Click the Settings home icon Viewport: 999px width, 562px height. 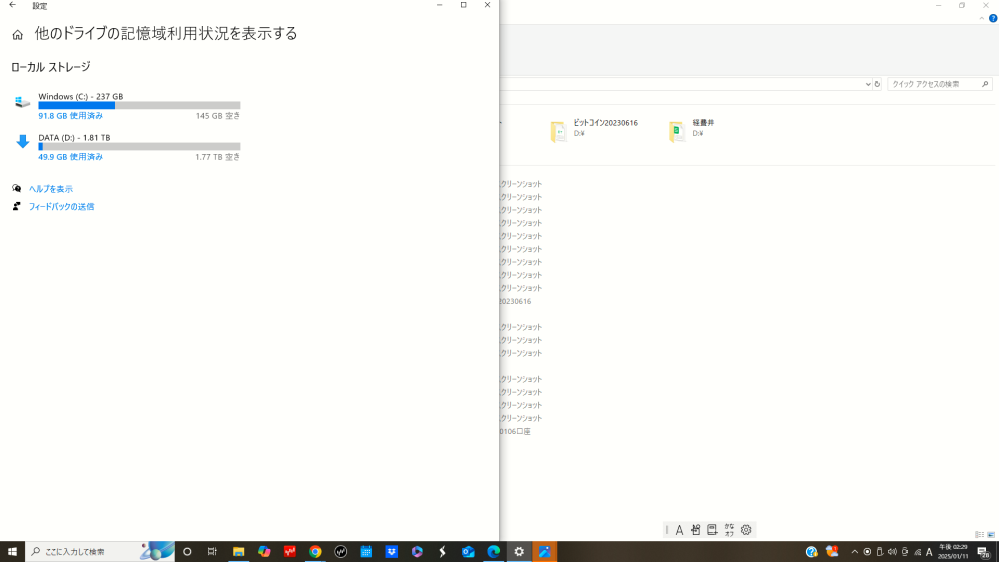[17, 35]
